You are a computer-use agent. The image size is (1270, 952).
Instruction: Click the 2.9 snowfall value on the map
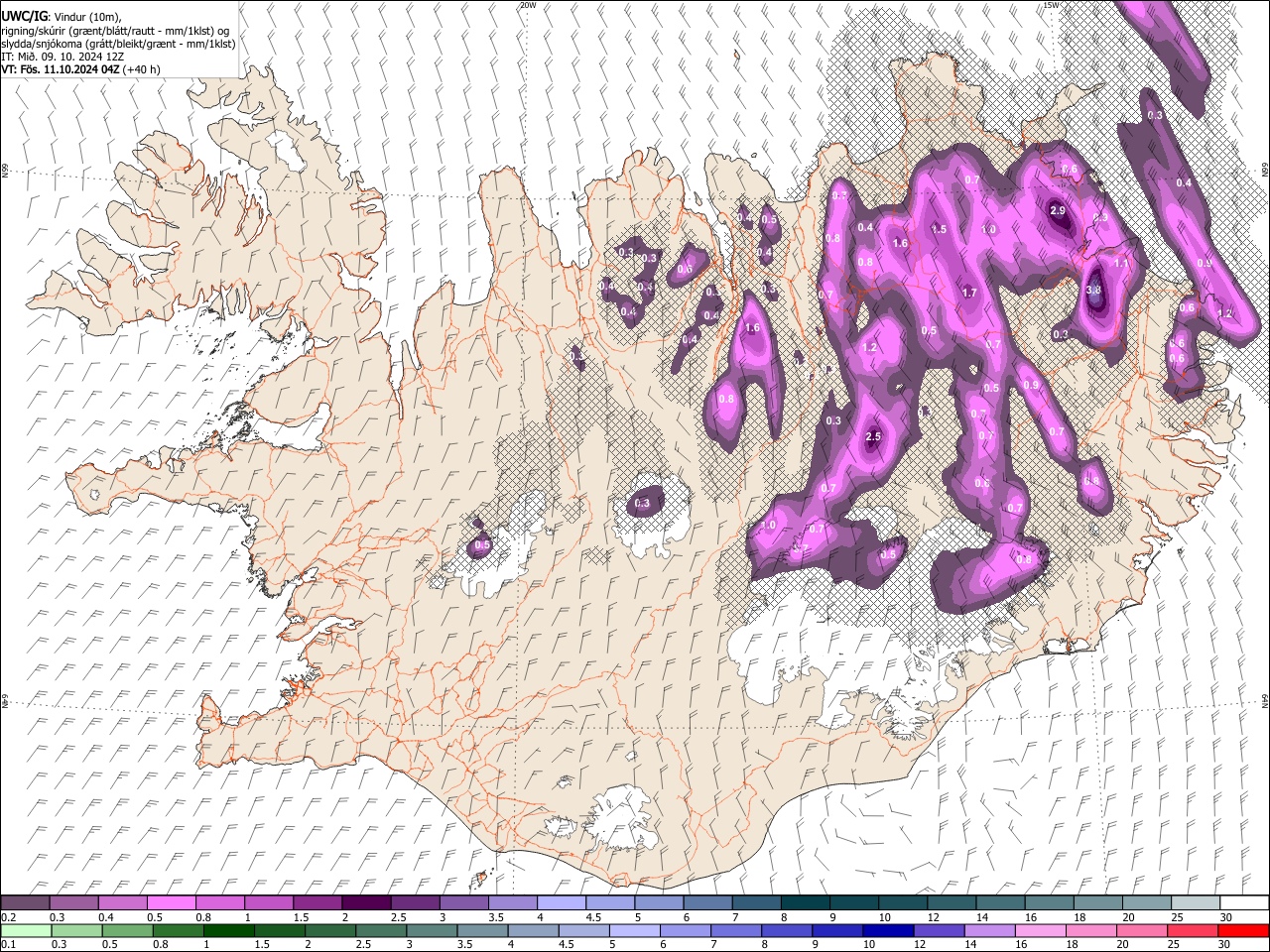(1058, 210)
